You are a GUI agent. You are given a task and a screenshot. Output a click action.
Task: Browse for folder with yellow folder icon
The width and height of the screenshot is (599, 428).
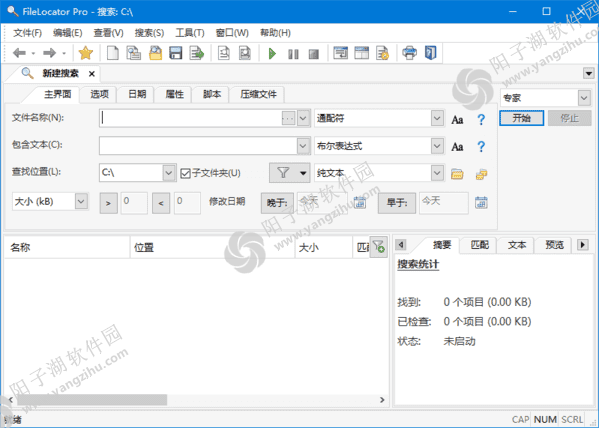457,174
